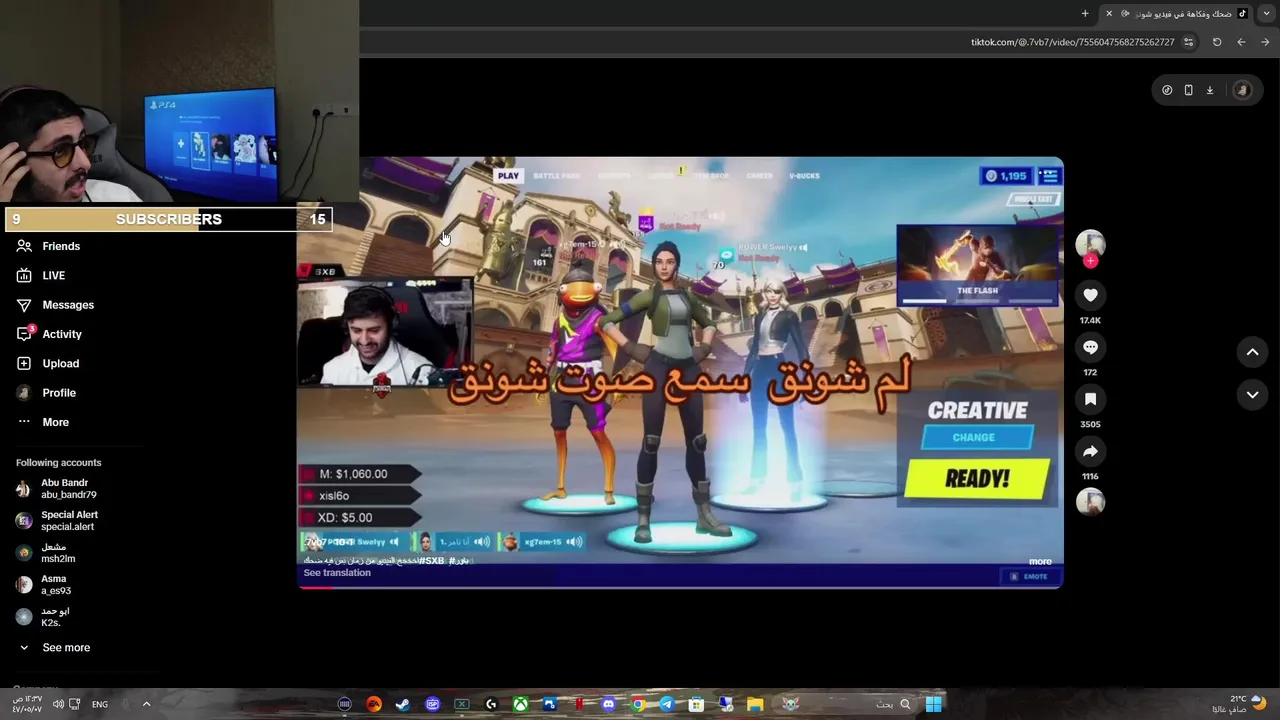Open taskbar clock and date
The image size is (1280, 720).
(27, 704)
